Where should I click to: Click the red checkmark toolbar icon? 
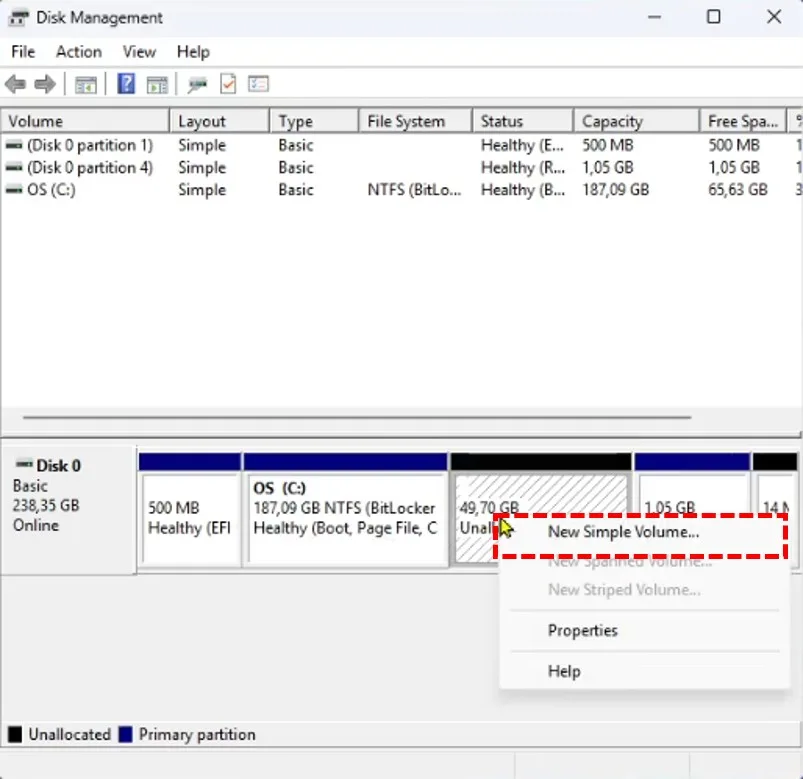point(228,84)
